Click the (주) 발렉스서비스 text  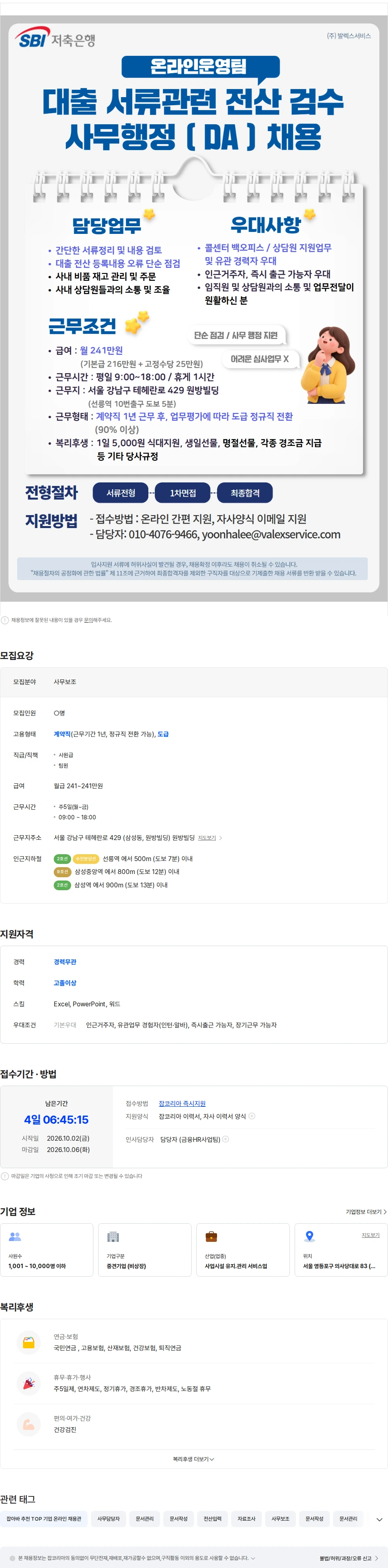(349, 36)
